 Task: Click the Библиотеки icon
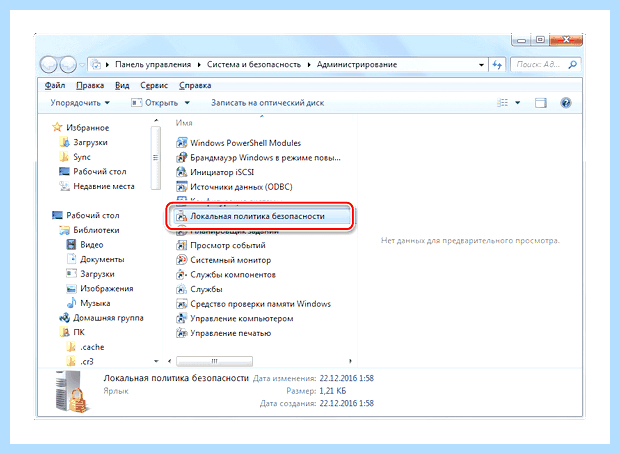coord(64,230)
